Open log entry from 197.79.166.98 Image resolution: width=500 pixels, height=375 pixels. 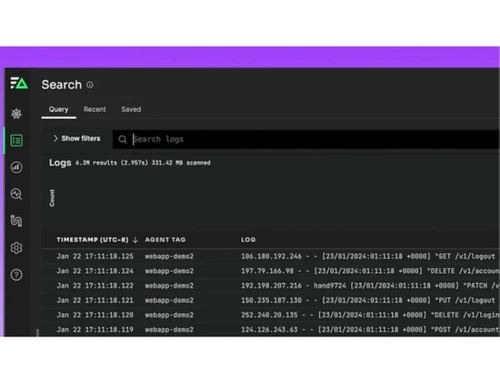click(370, 271)
